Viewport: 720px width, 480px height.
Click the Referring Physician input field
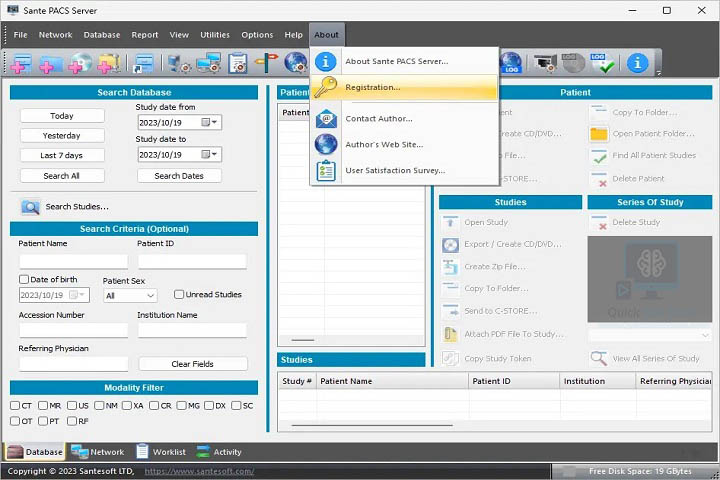click(x=73, y=364)
